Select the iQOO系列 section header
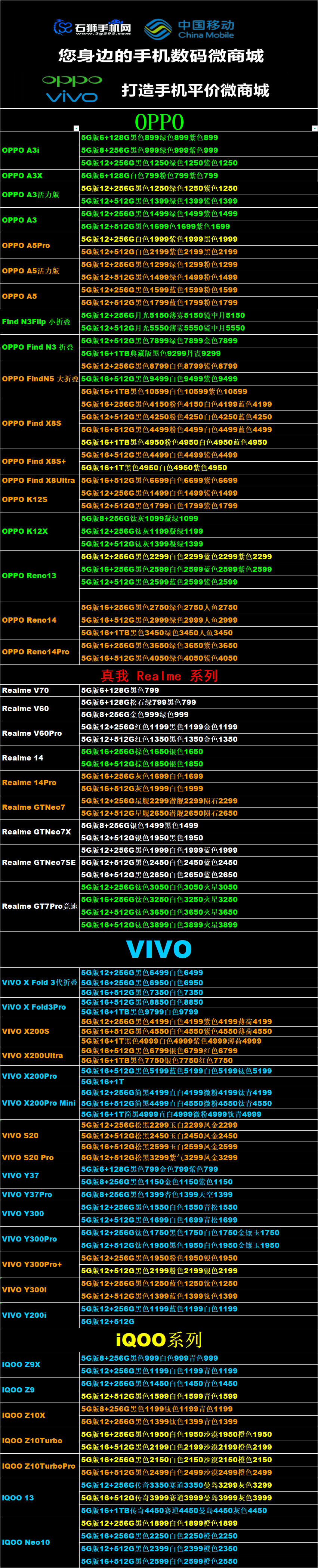This screenshot has width=318, height=1568. 159,1340
